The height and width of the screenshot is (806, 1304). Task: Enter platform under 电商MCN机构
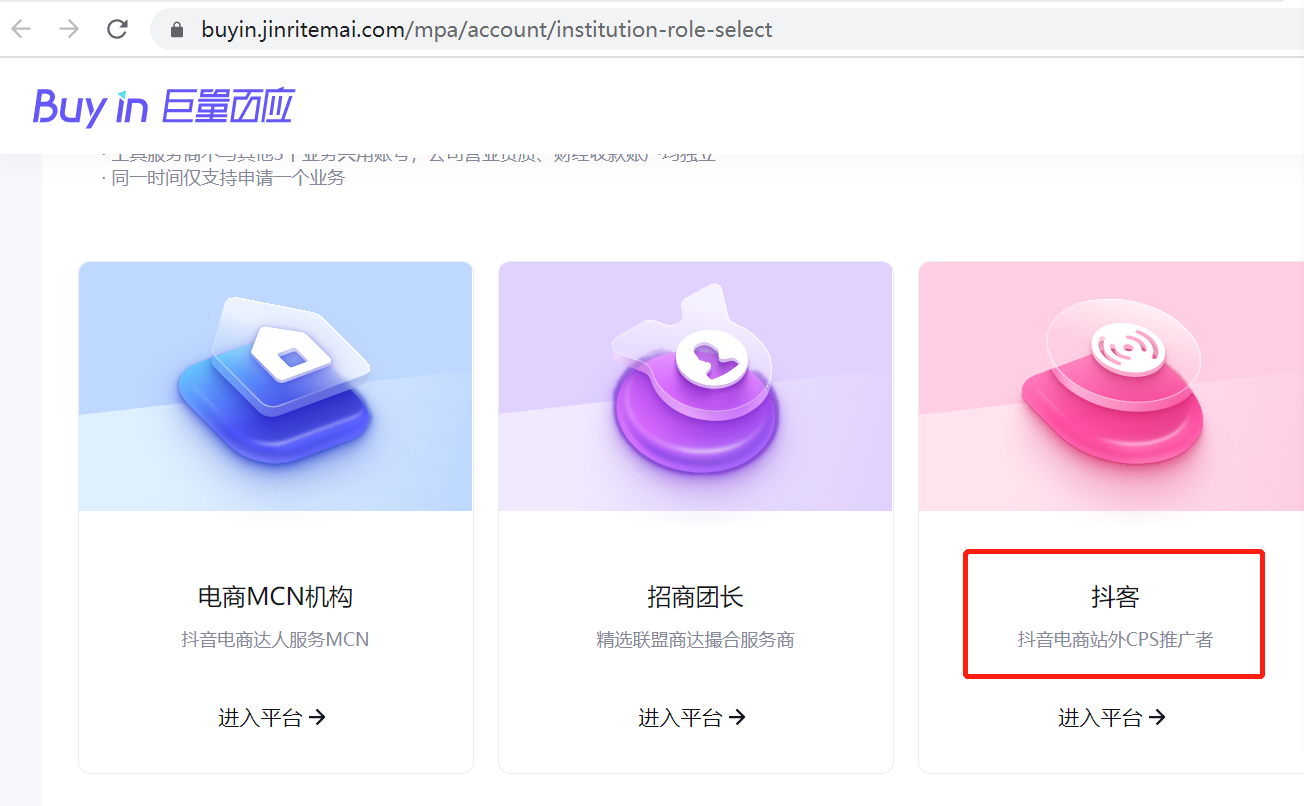point(272,717)
